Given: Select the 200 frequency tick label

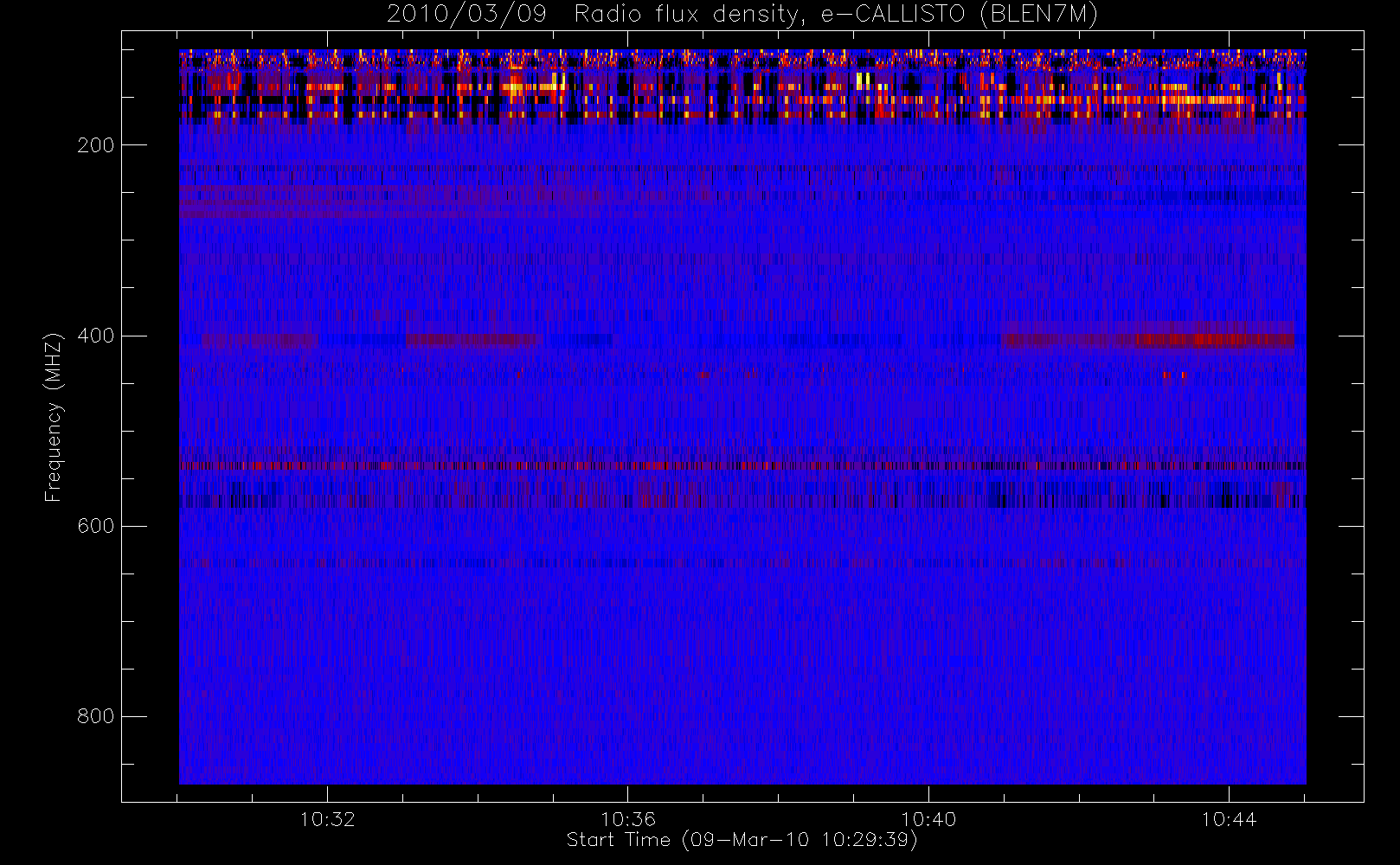Looking at the screenshot, I should click(x=96, y=145).
